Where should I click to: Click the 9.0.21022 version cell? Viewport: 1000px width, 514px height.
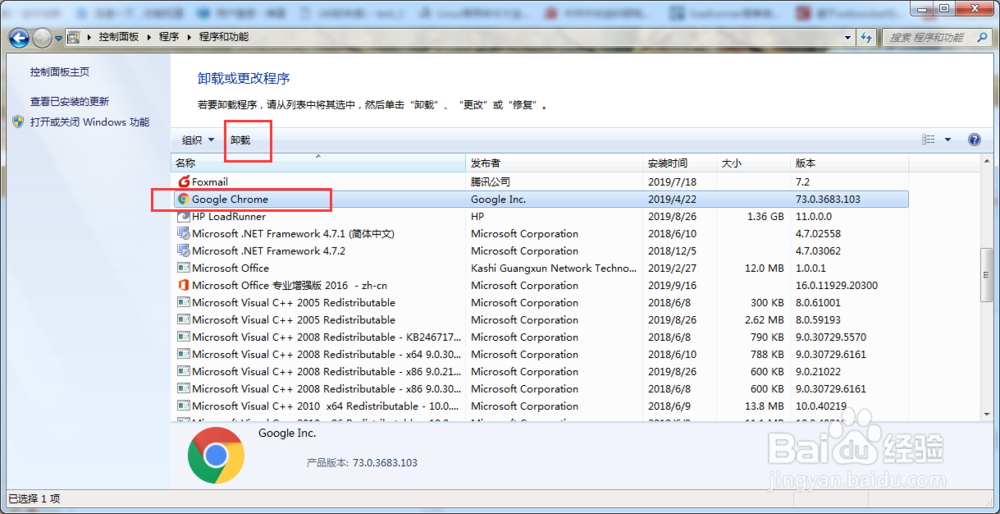pos(818,371)
